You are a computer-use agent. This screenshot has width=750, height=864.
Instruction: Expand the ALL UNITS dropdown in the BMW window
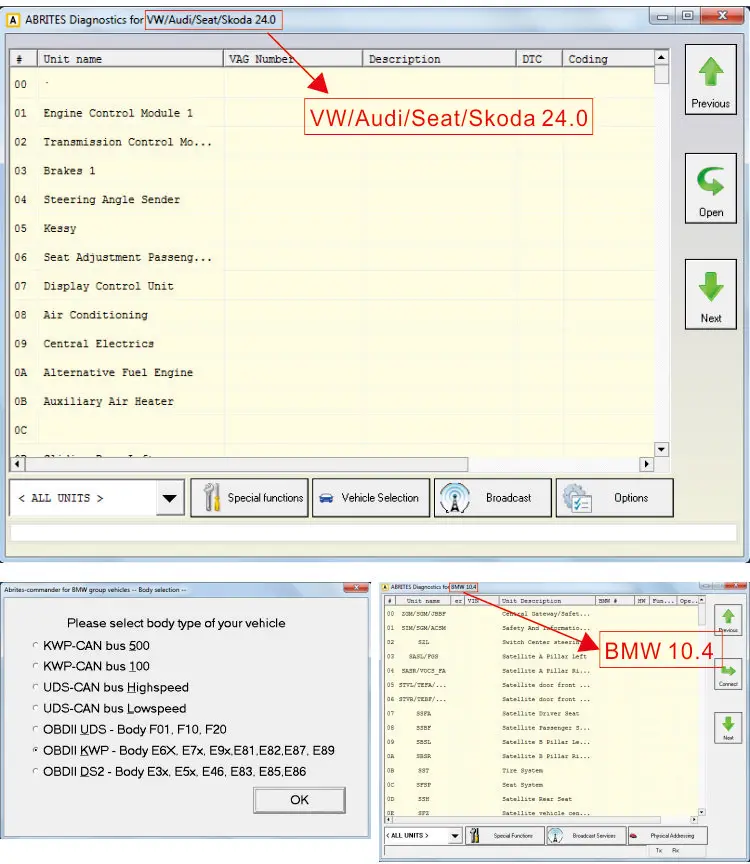(x=455, y=836)
